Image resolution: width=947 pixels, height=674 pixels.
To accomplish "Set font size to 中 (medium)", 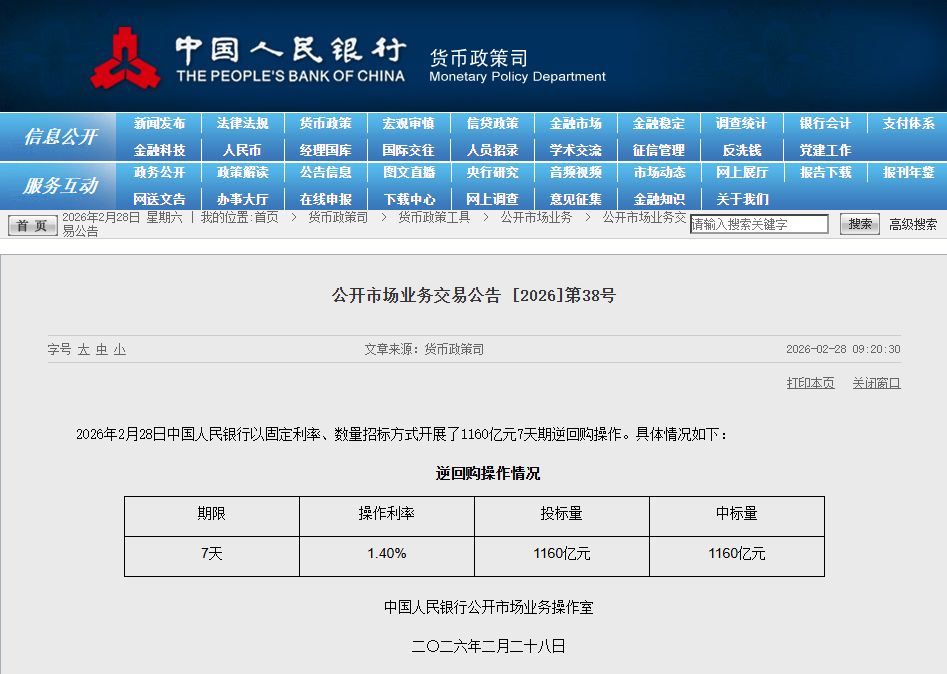I will (101, 350).
